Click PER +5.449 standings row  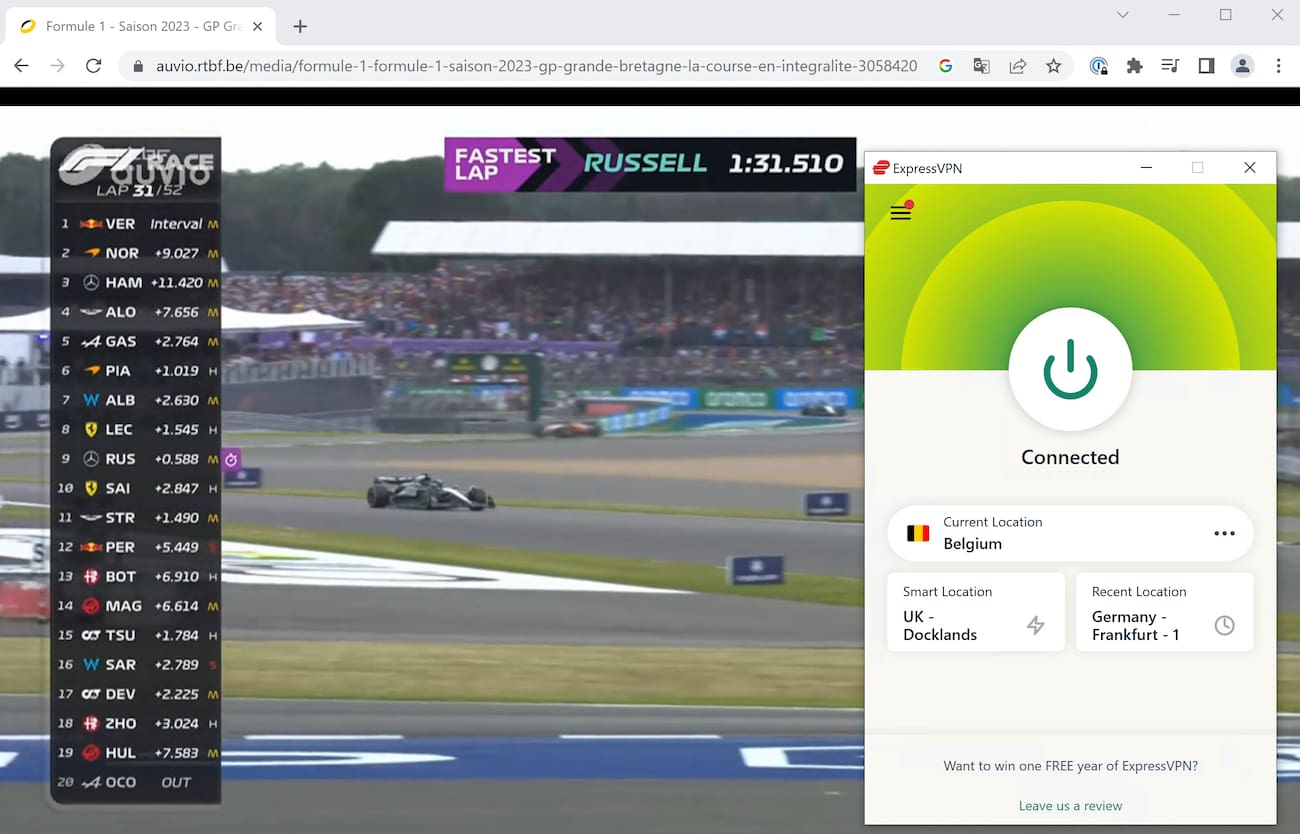137,547
